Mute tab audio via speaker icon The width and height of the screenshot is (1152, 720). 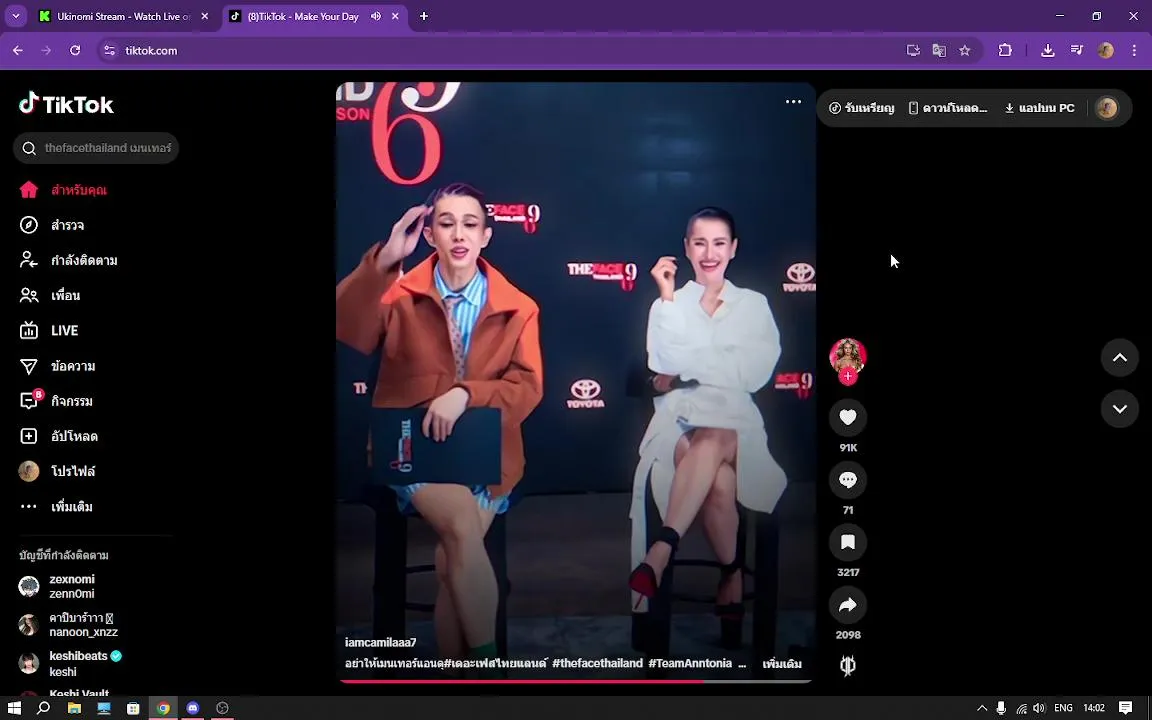tap(376, 16)
